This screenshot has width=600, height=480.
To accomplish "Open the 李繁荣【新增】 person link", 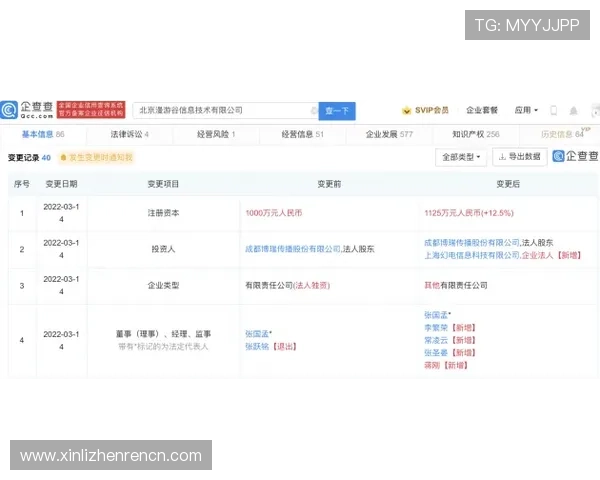I will (450, 328).
